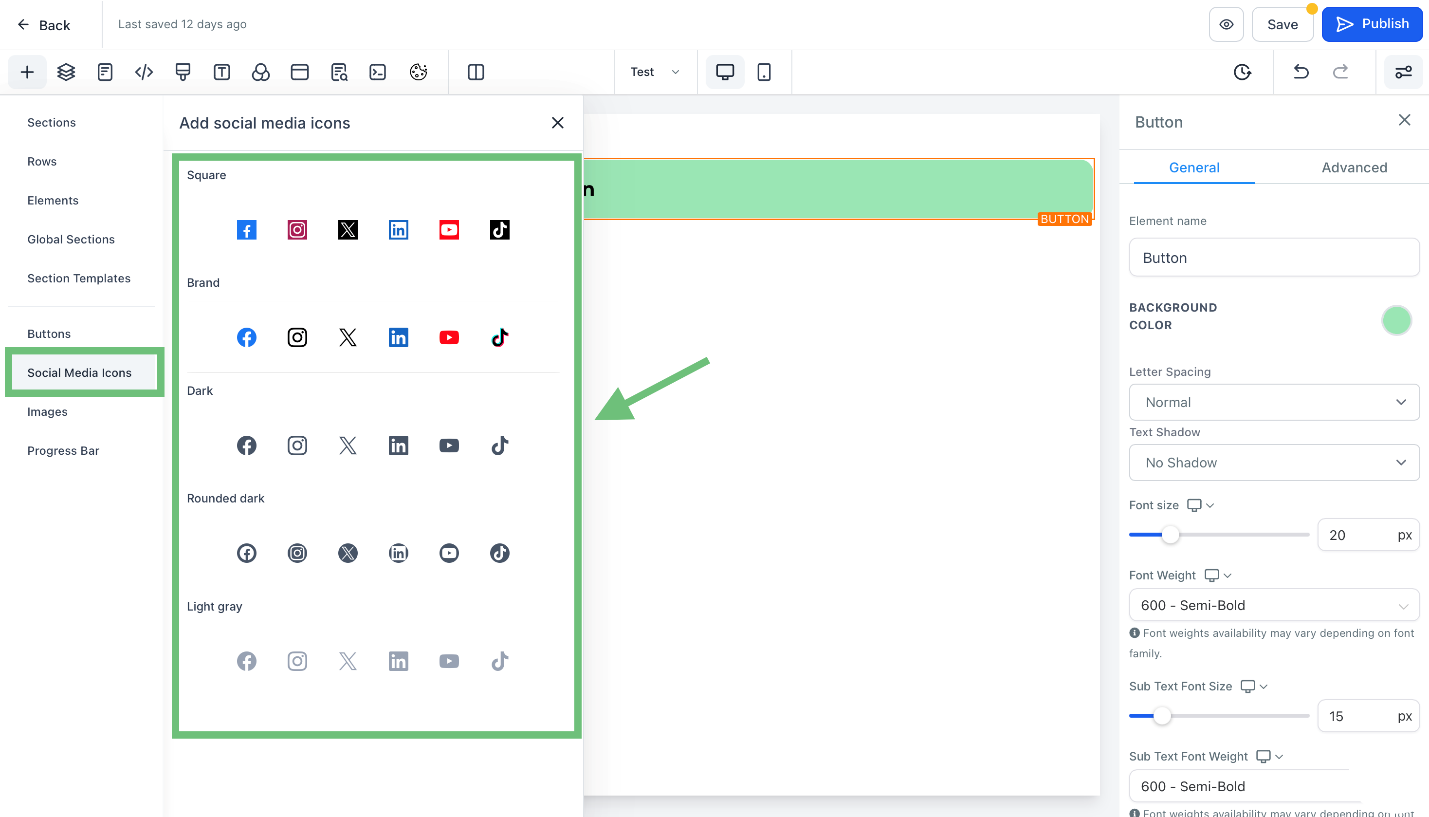Open Progress Bar menu item
Screen dimensions: 1429x817
coord(63,451)
